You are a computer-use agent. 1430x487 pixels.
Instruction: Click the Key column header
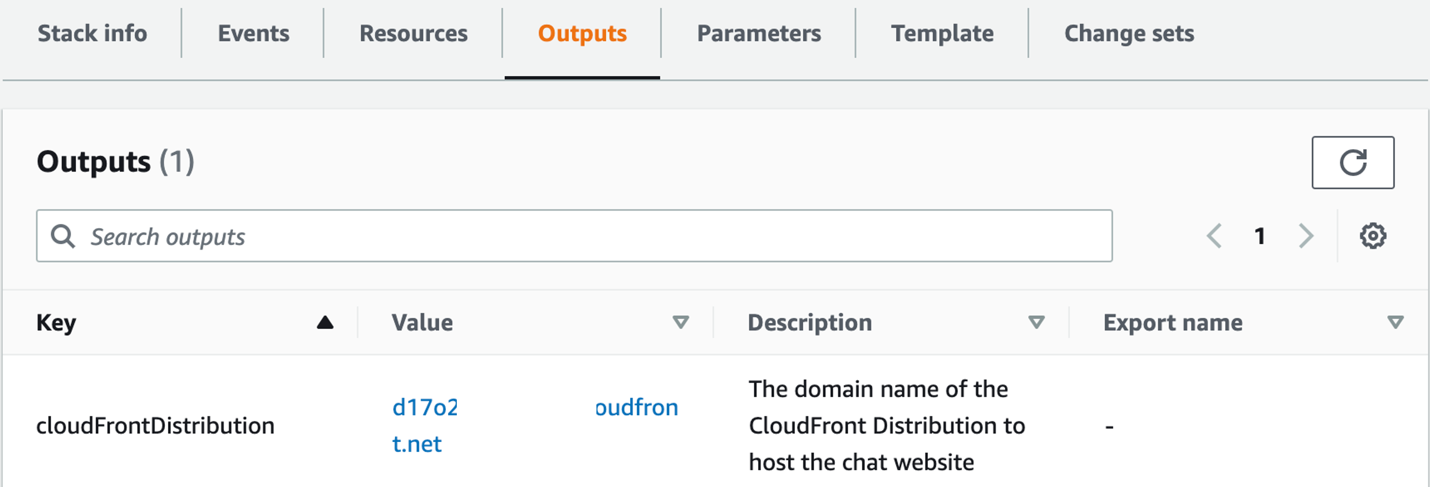(57, 322)
